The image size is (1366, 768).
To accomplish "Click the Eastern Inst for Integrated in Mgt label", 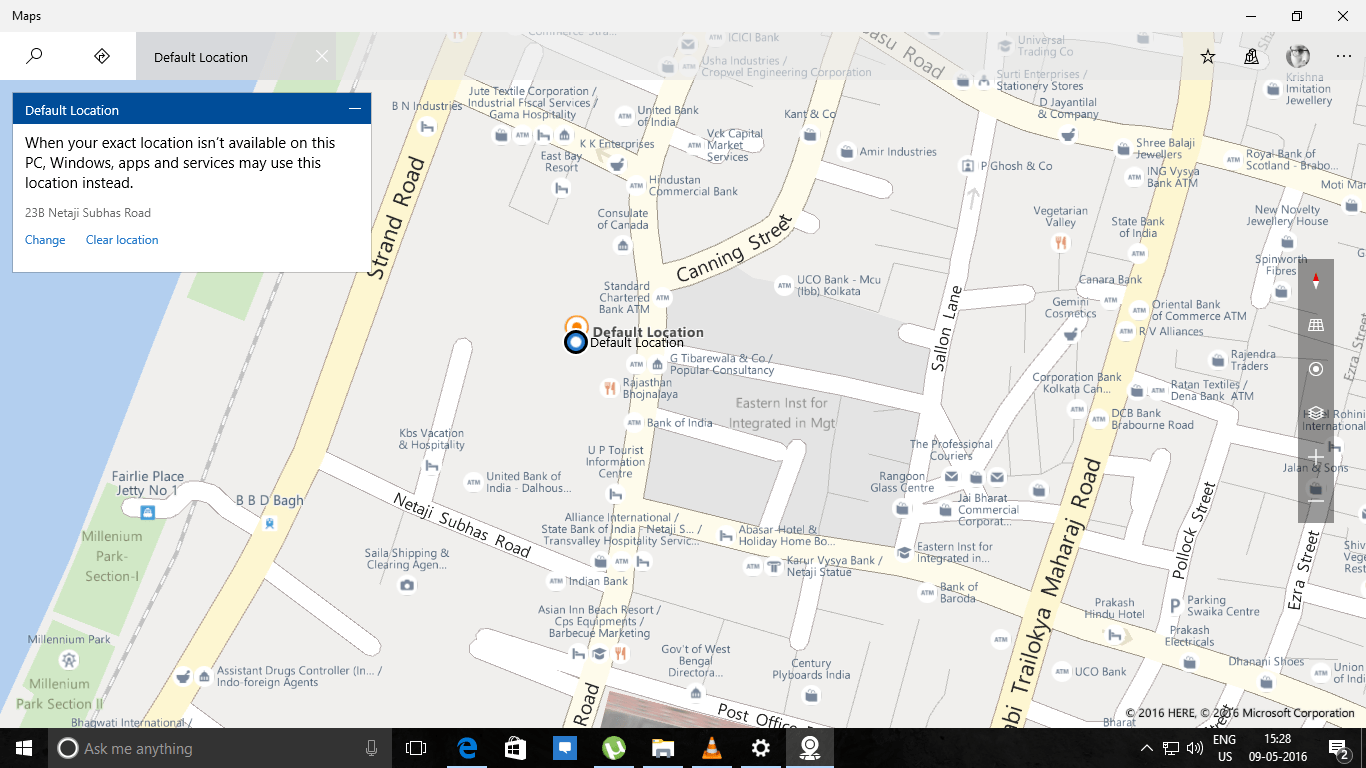I will (782, 413).
